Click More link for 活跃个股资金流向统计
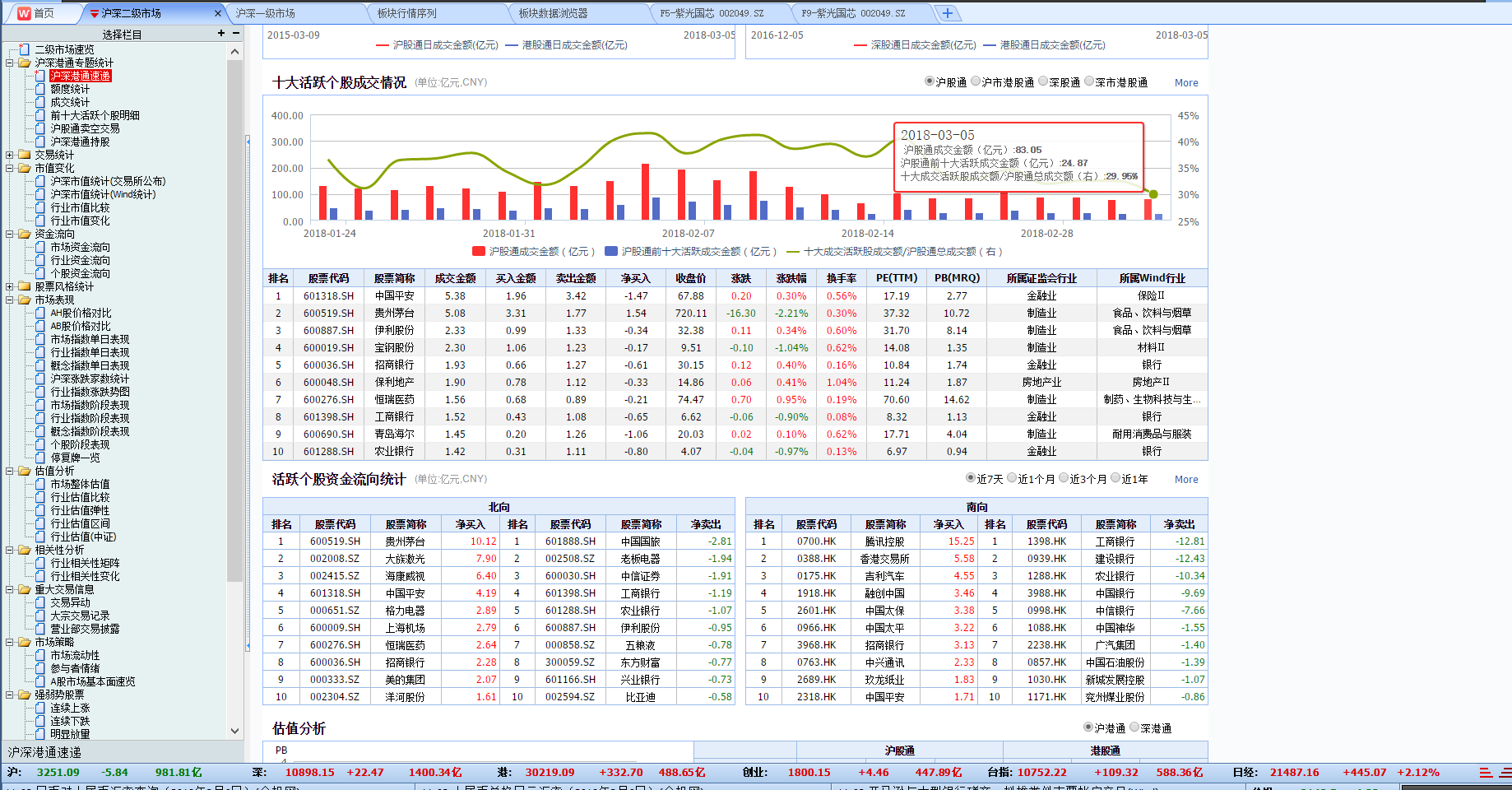Screen dimensions: 1512x790 click(x=1186, y=479)
